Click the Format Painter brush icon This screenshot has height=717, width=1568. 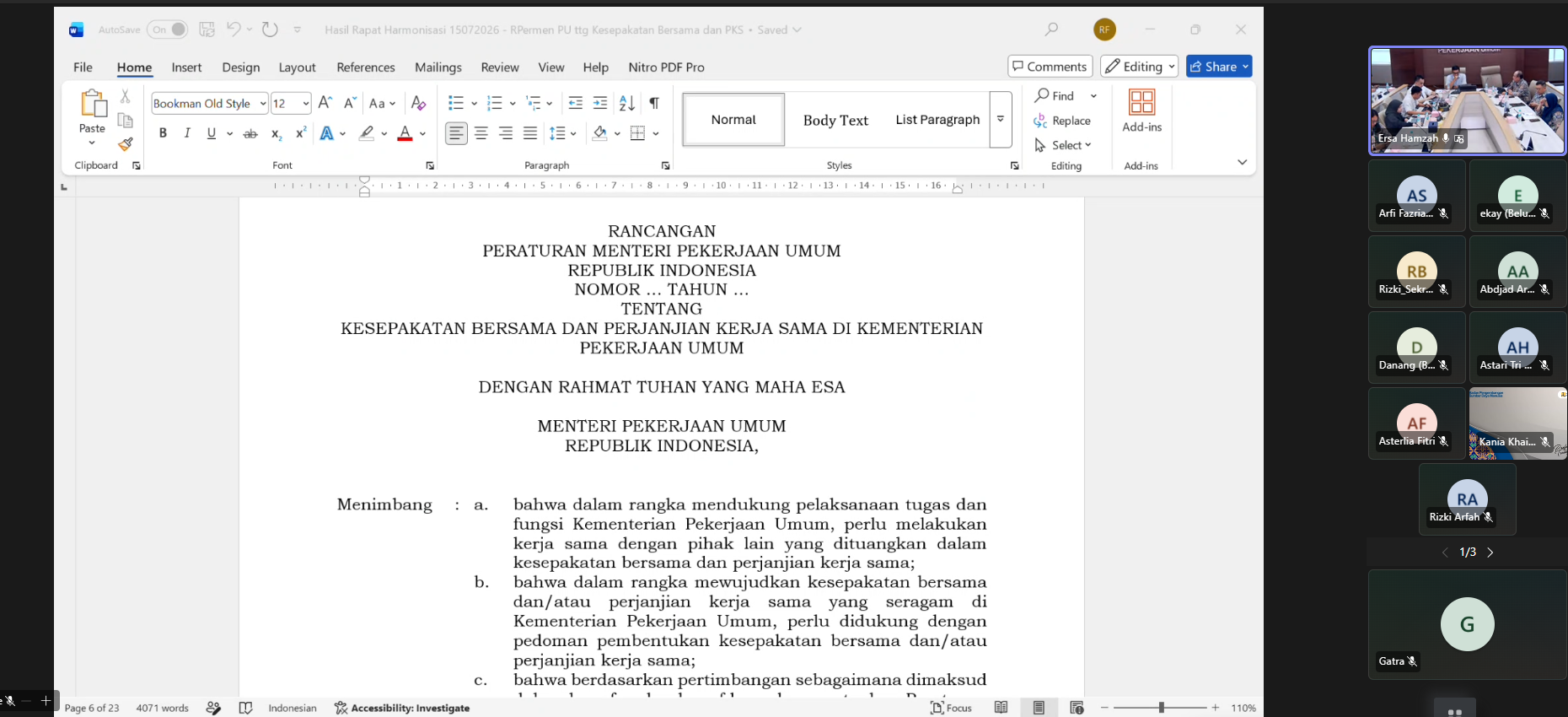(126, 144)
